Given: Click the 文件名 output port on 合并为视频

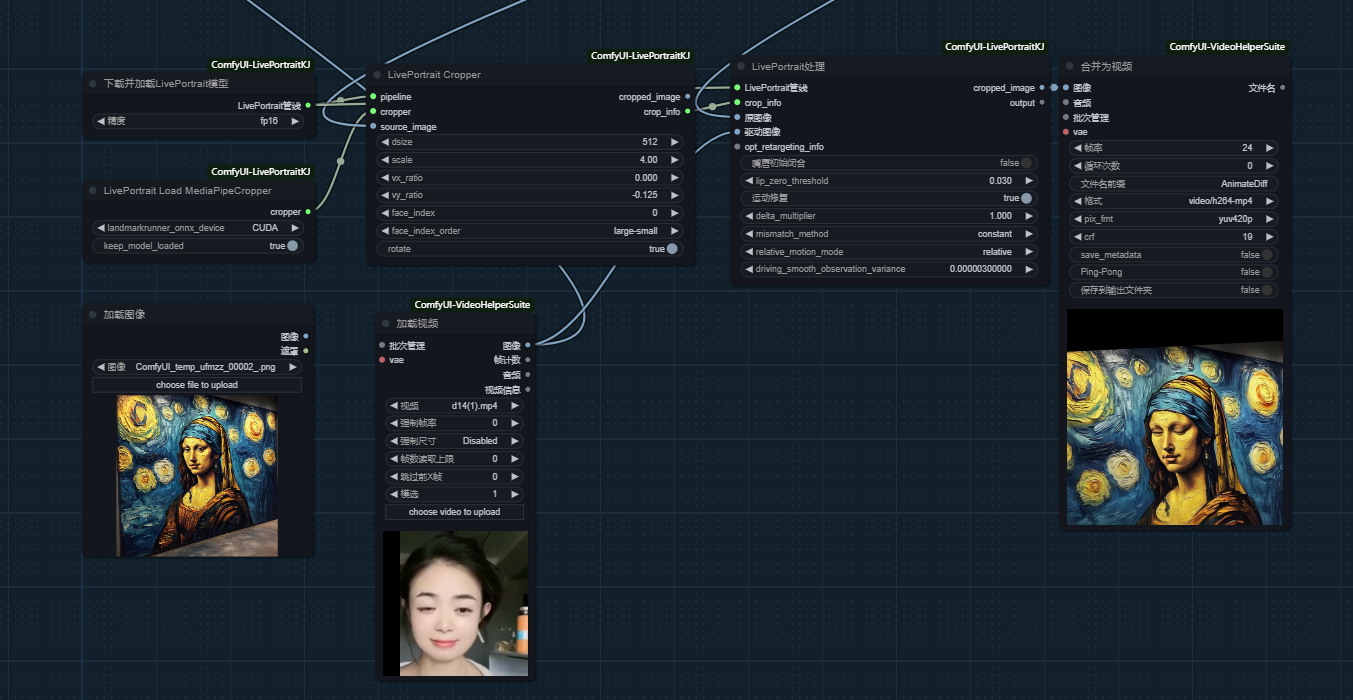Looking at the screenshot, I should click(x=1283, y=88).
